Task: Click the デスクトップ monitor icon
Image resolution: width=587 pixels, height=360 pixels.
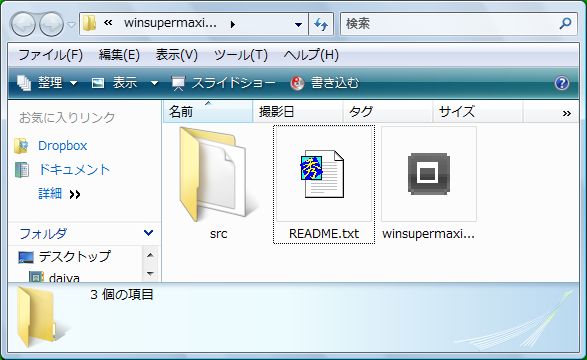Action: click(x=25, y=257)
